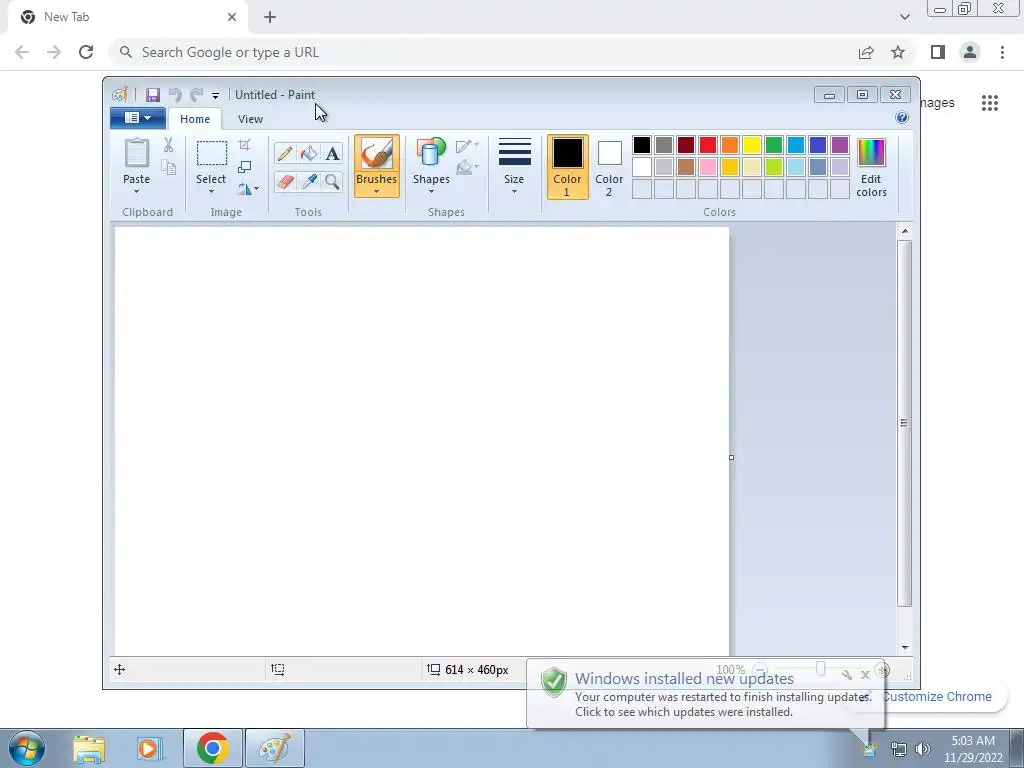Click the Brushes tool icon
Viewport: 1024px width, 768px height.
tap(377, 154)
